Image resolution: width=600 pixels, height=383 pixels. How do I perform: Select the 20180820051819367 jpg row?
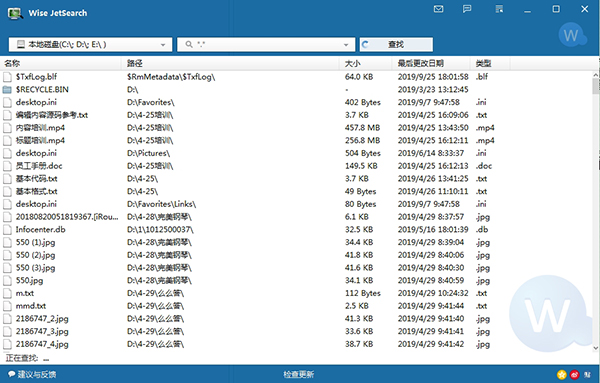[296, 217]
